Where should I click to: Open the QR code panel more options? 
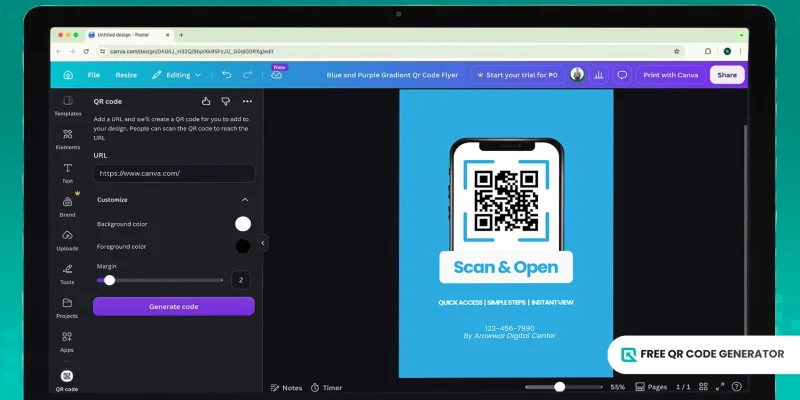coord(247,101)
